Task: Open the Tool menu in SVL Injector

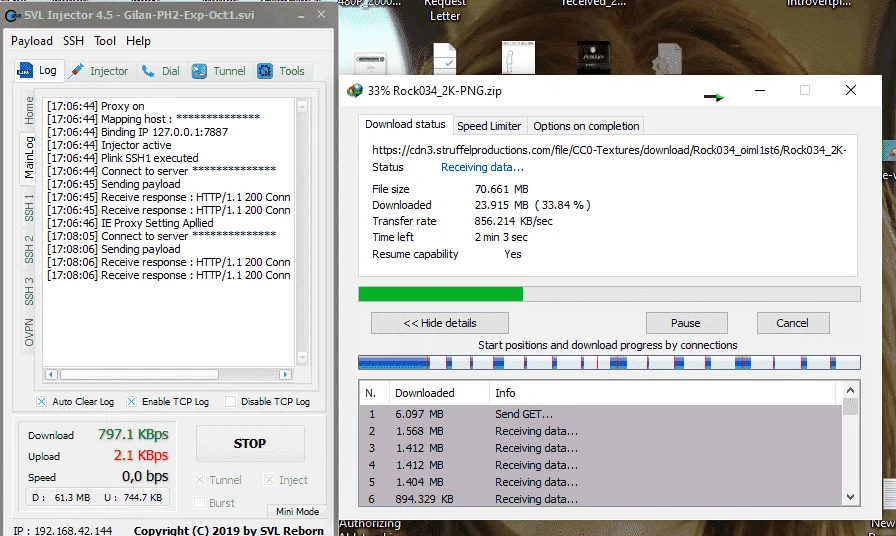Action: click(105, 41)
